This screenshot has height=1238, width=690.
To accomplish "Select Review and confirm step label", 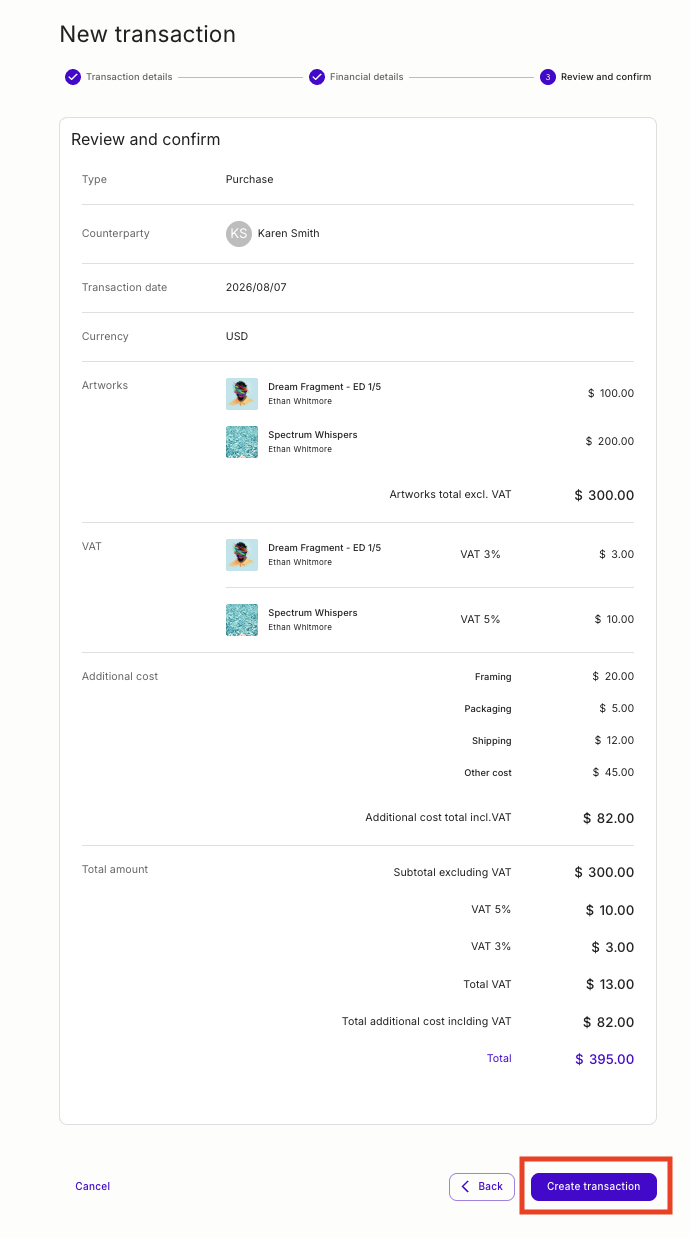I will [x=606, y=77].
